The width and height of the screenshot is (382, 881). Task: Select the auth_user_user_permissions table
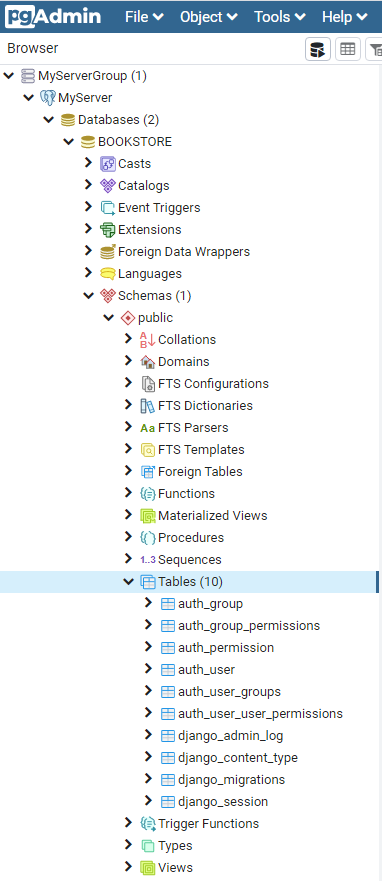pyautogui.click(x=260, y=714)
